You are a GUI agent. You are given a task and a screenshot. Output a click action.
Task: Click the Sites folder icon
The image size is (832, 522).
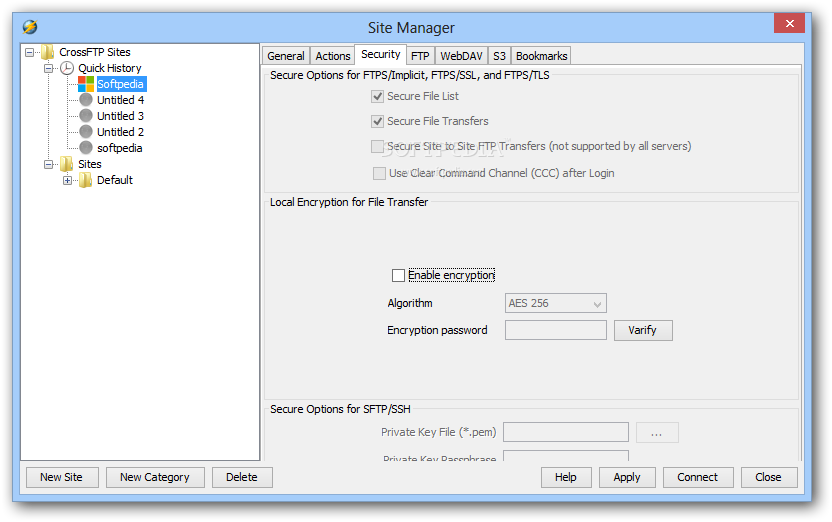[x=67, y=164]
